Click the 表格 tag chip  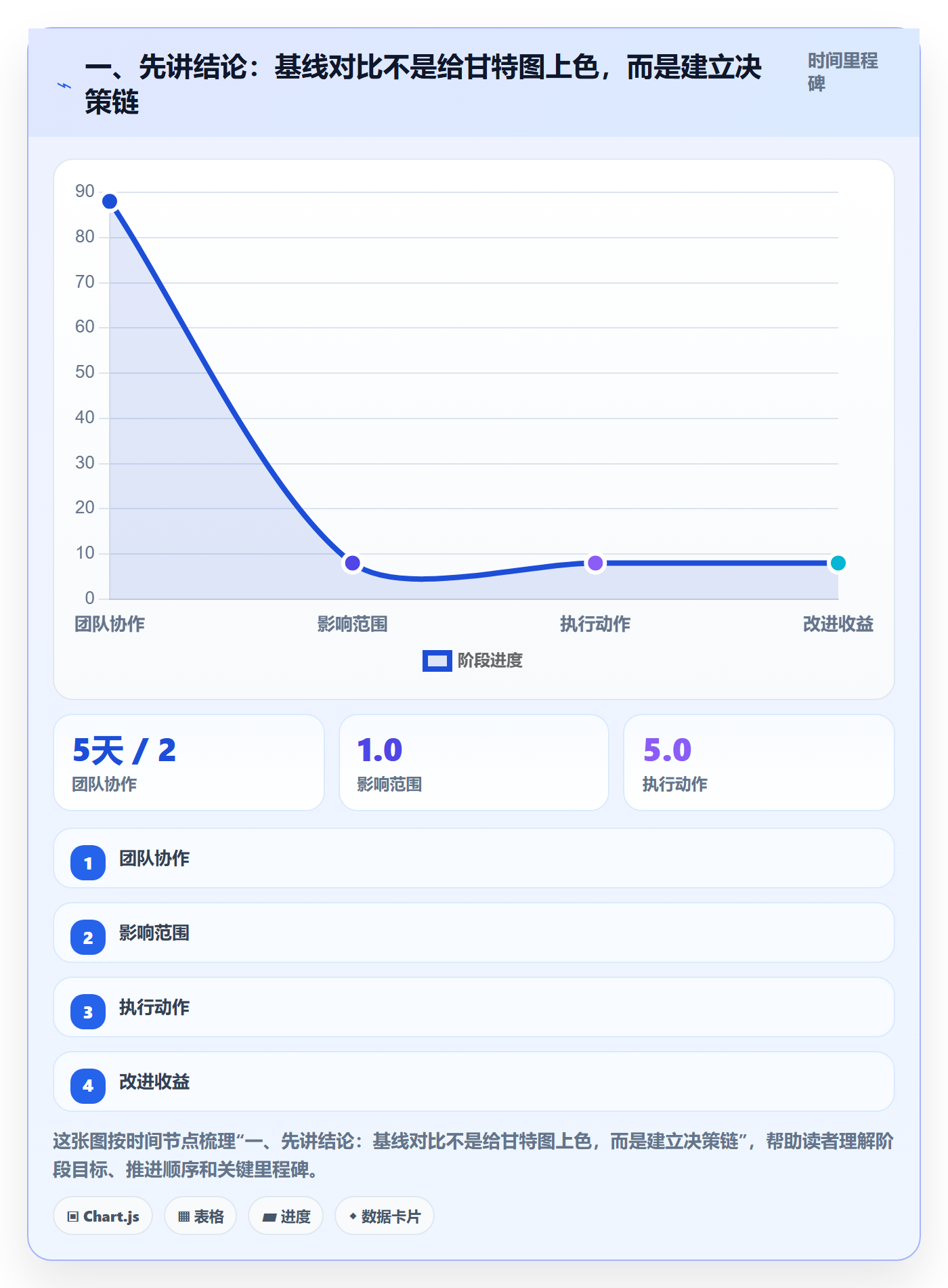pos(200,1216)
